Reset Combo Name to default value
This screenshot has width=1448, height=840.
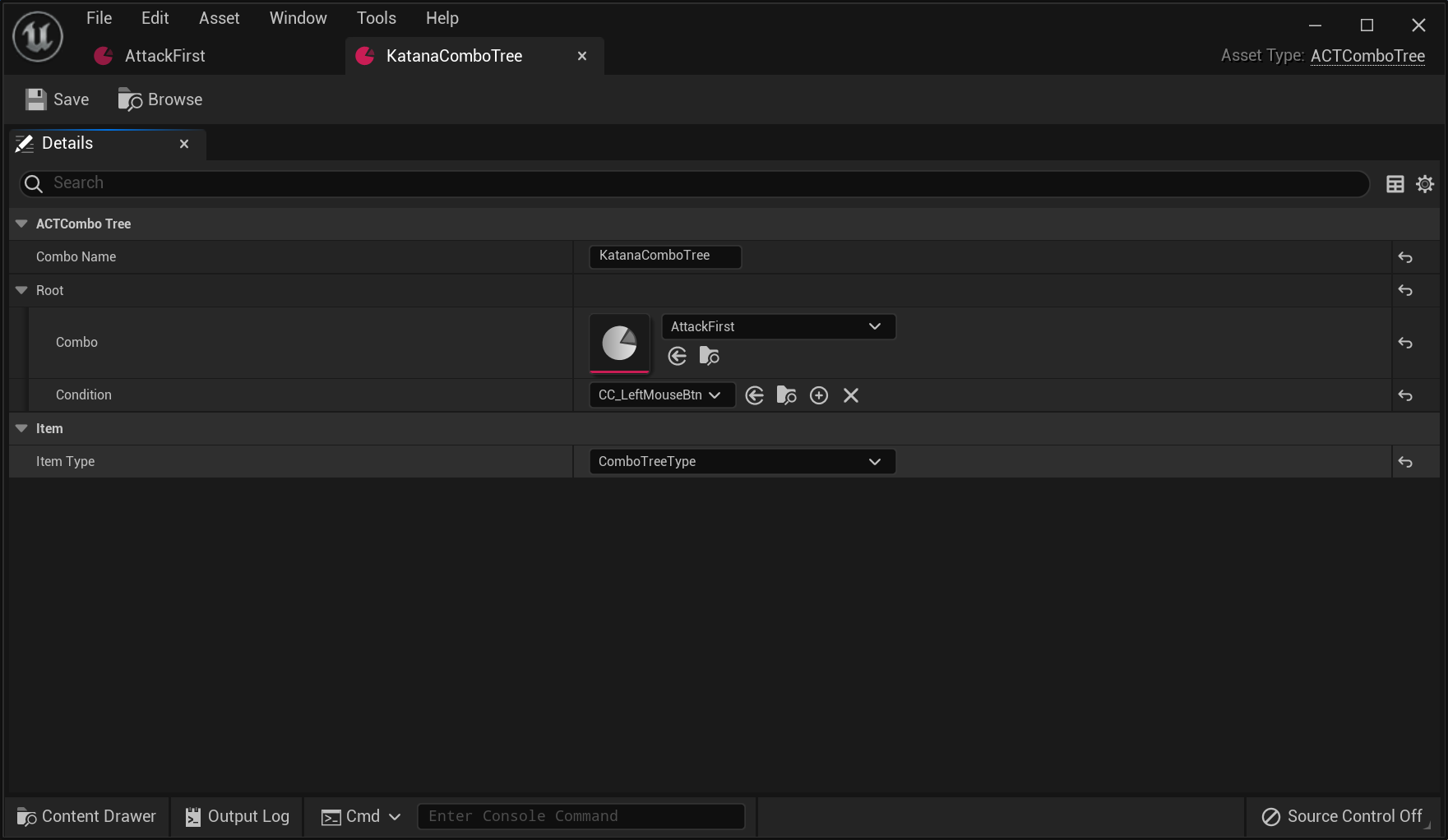[x=1405, y=257]
